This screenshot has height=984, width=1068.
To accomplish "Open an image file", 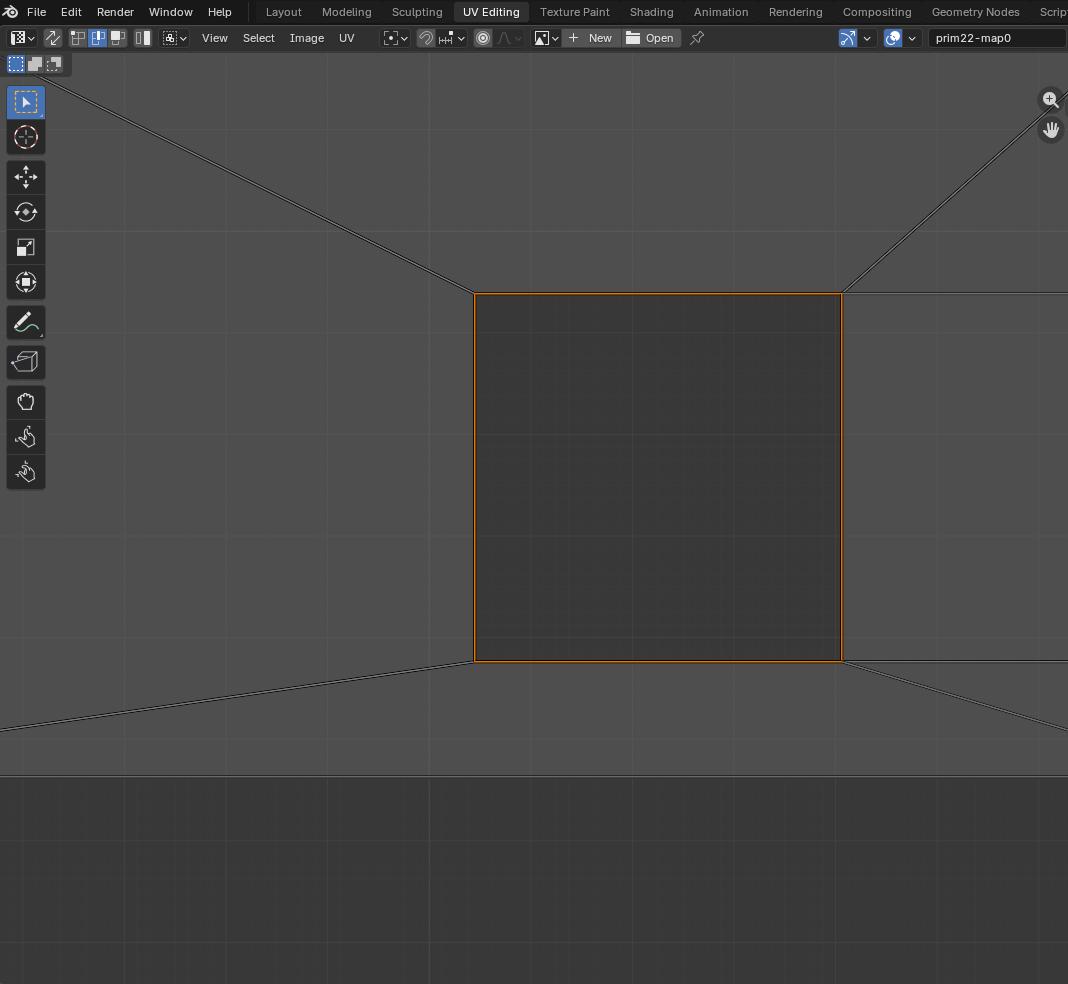I will click(651, 38).
